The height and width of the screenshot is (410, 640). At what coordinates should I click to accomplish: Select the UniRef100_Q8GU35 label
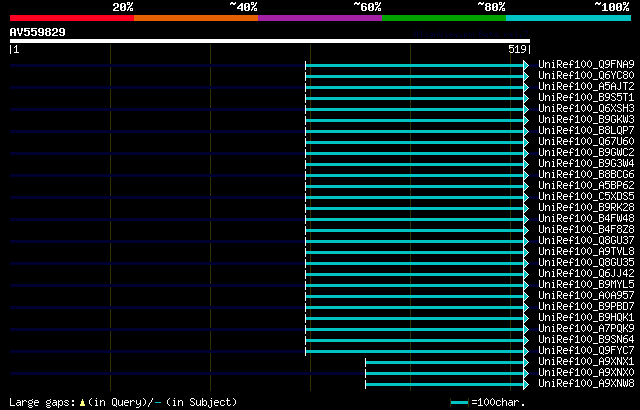click(586, 263)
